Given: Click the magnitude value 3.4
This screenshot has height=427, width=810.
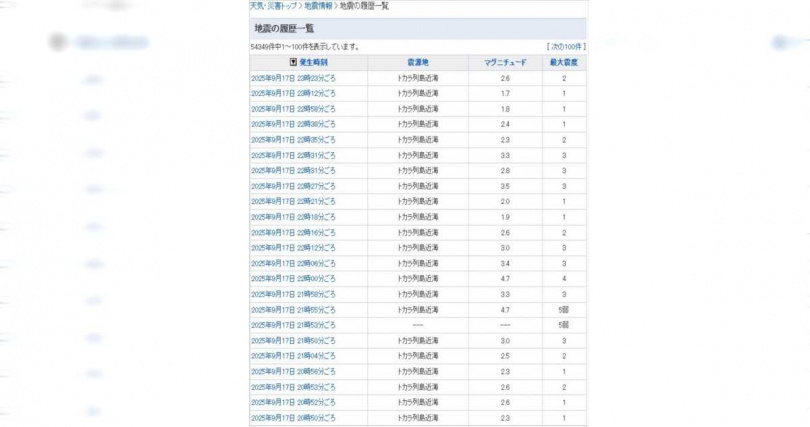Looking at the screenshot, I should (505, 263).
